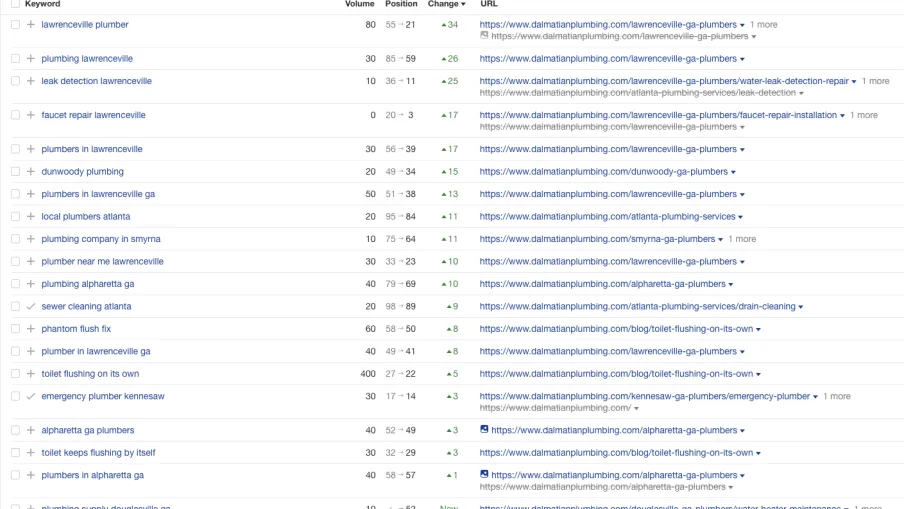Add faucet repair lawrenceville keyword plus icon

click(31, 115)
